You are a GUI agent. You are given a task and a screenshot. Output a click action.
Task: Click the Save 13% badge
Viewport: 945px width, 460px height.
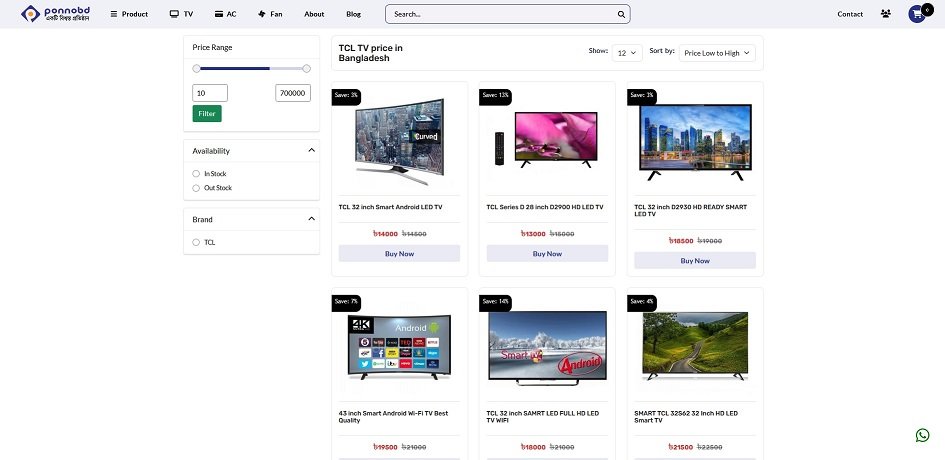click(x=495, y=95)
